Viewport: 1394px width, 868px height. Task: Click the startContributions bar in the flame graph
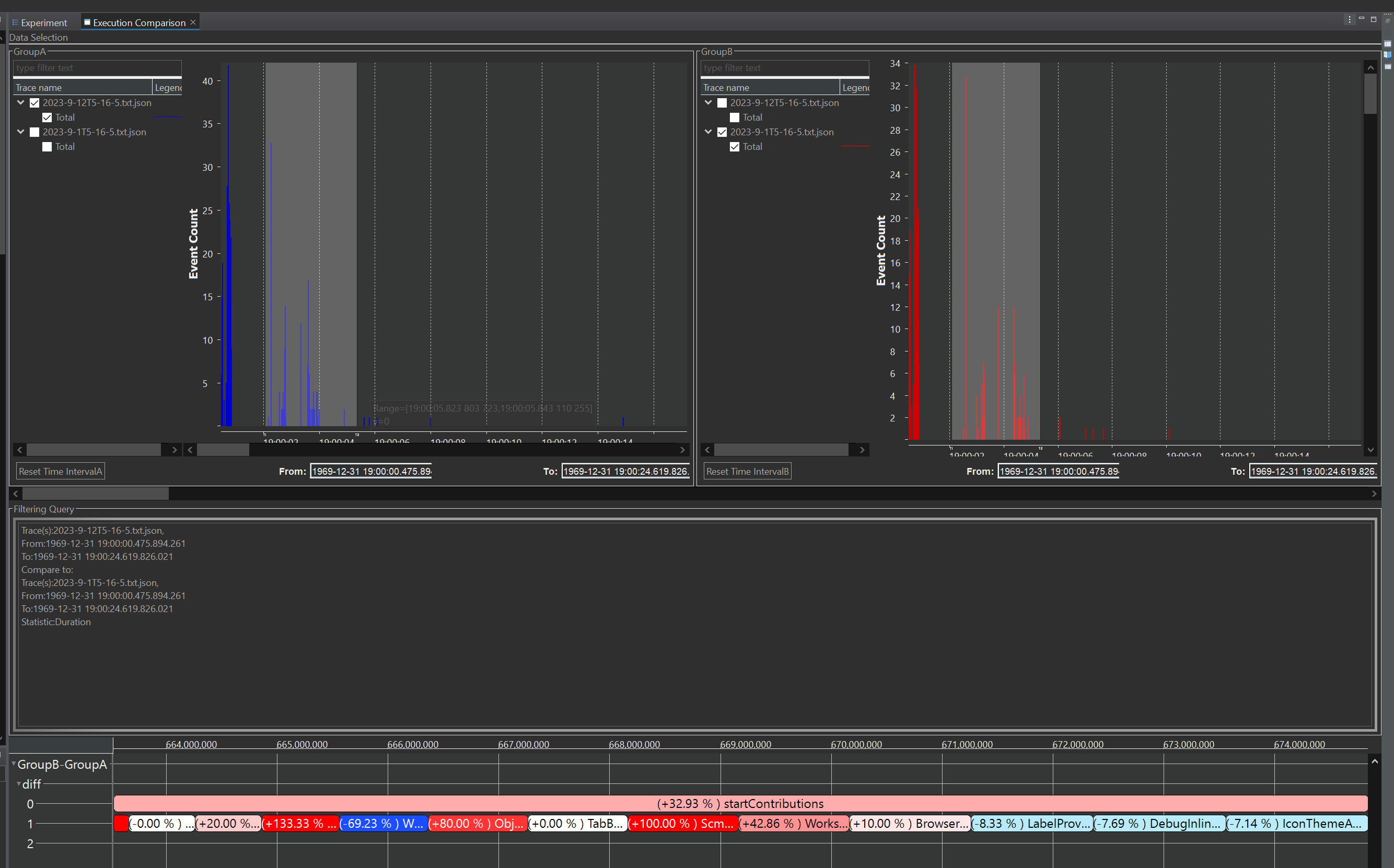tap(740, 804)
